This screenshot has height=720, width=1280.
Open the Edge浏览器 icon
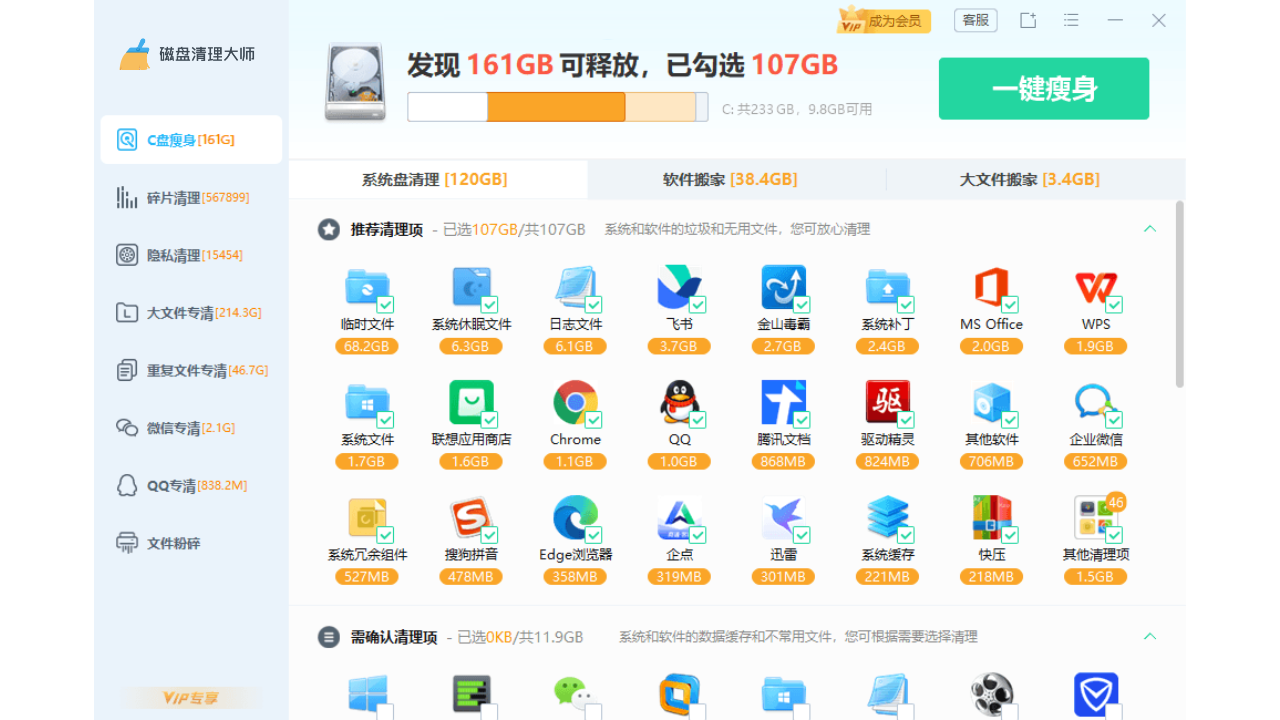tap(575, 518)
